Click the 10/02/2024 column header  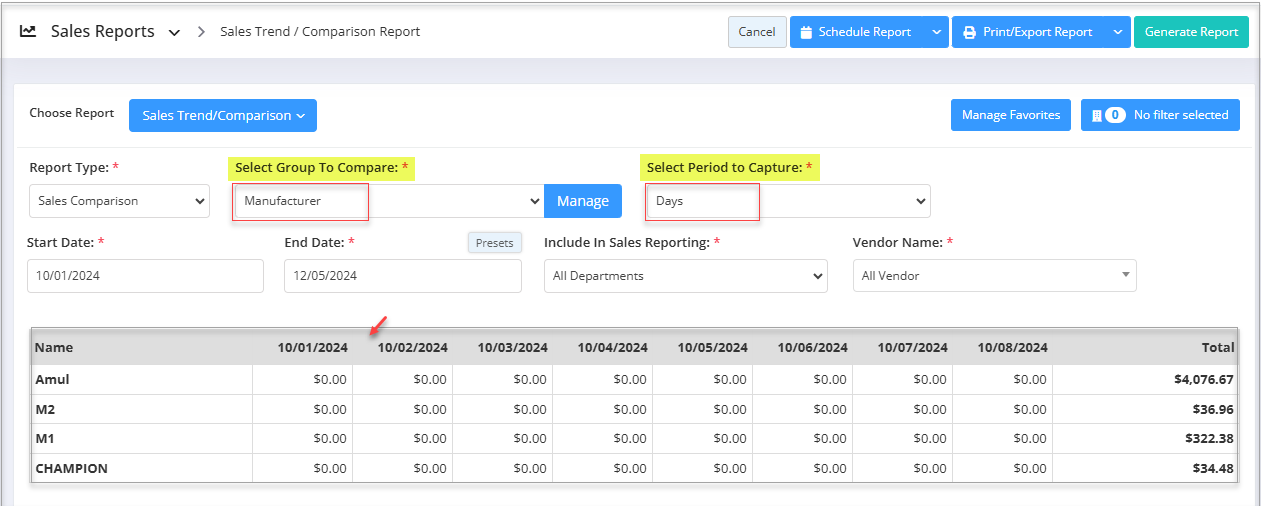pyautogui.click(x=413, y=348)
